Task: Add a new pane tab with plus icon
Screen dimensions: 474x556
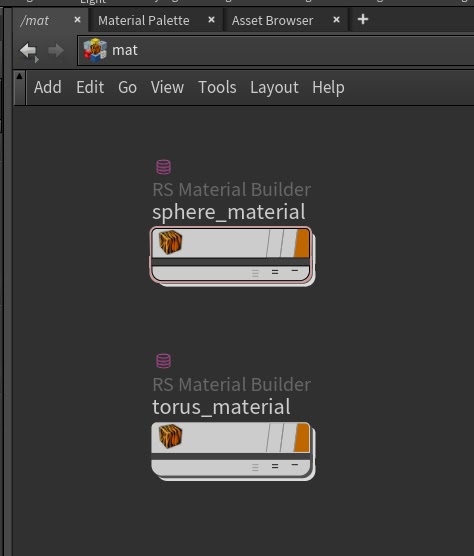Action: pos(363,20)
